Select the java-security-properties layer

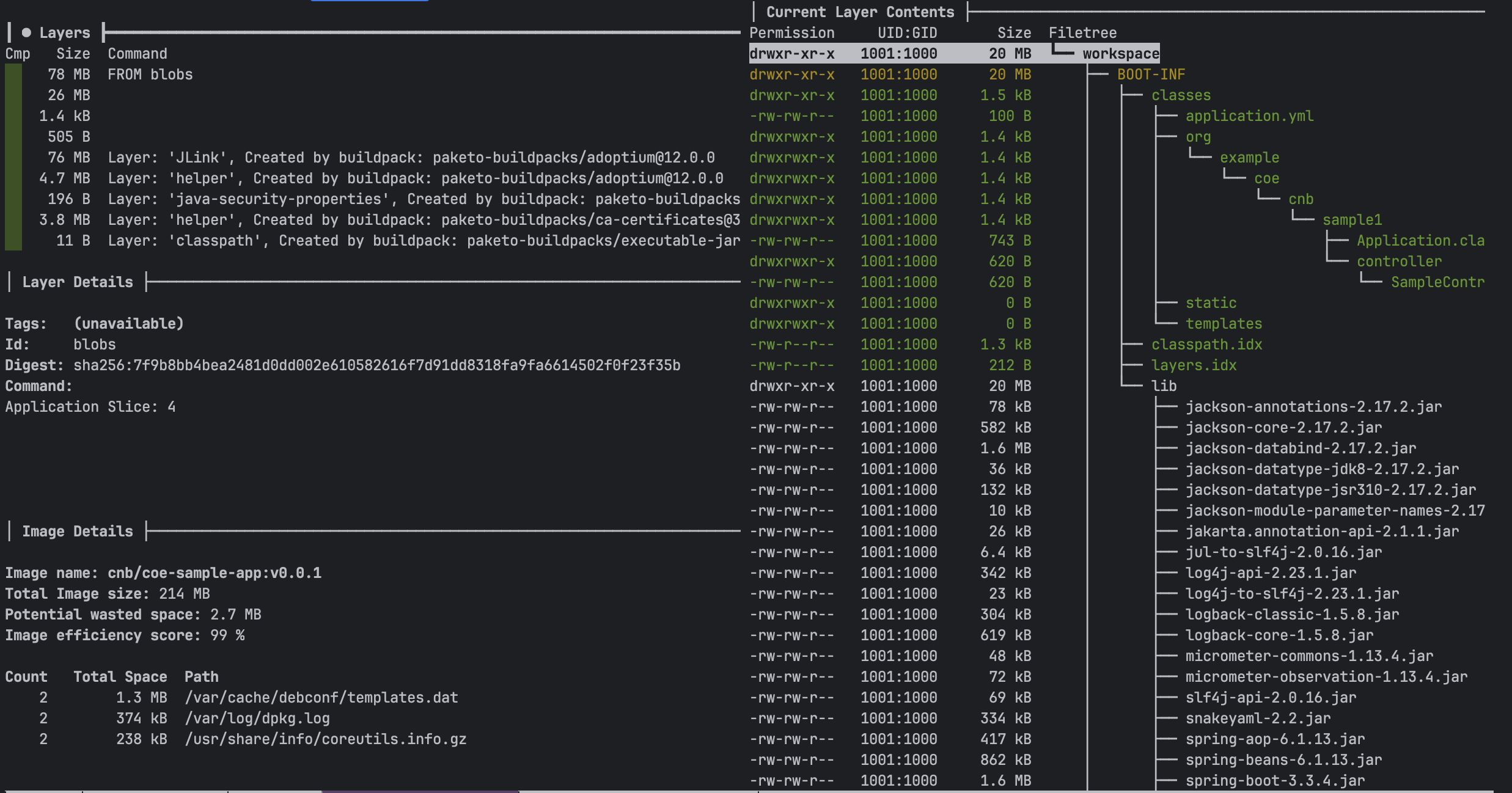pyautogui.click(x=423, y=199)
